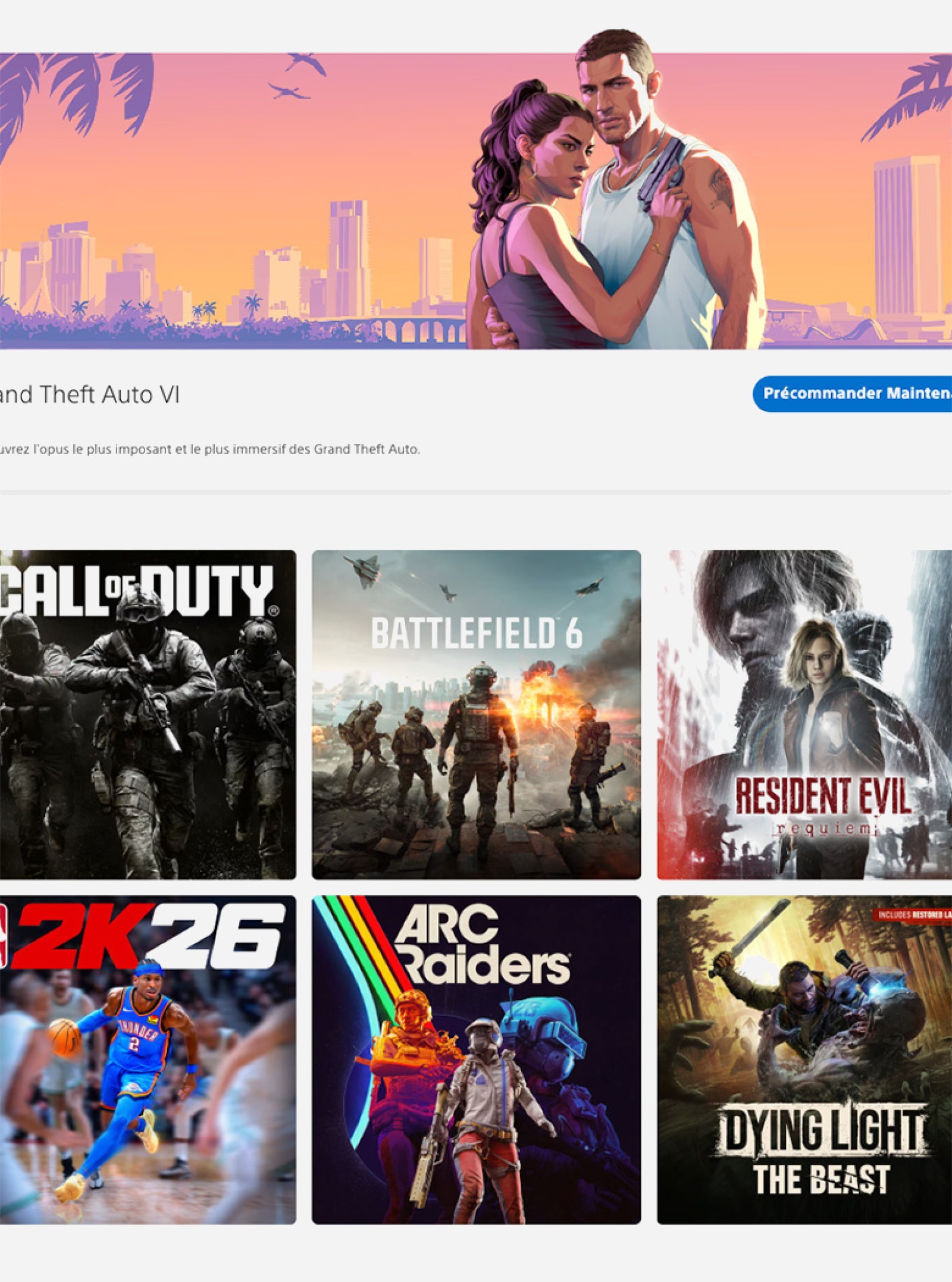Select the Grand Theft Auto VI hero banner
This screenshot has height=1282, width=952.
[x=476, y=201]
